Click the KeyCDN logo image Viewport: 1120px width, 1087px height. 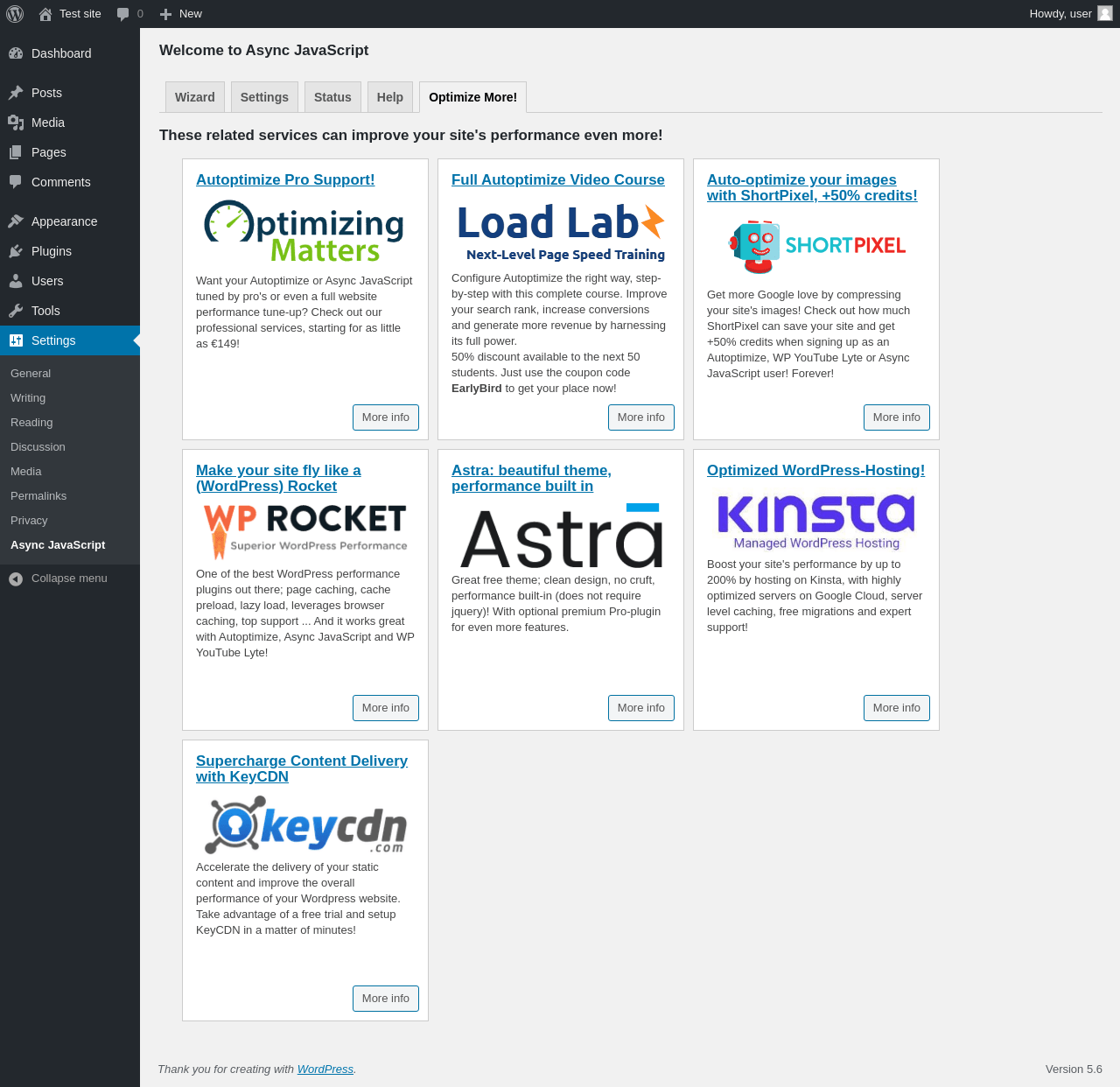pos(305,825)
